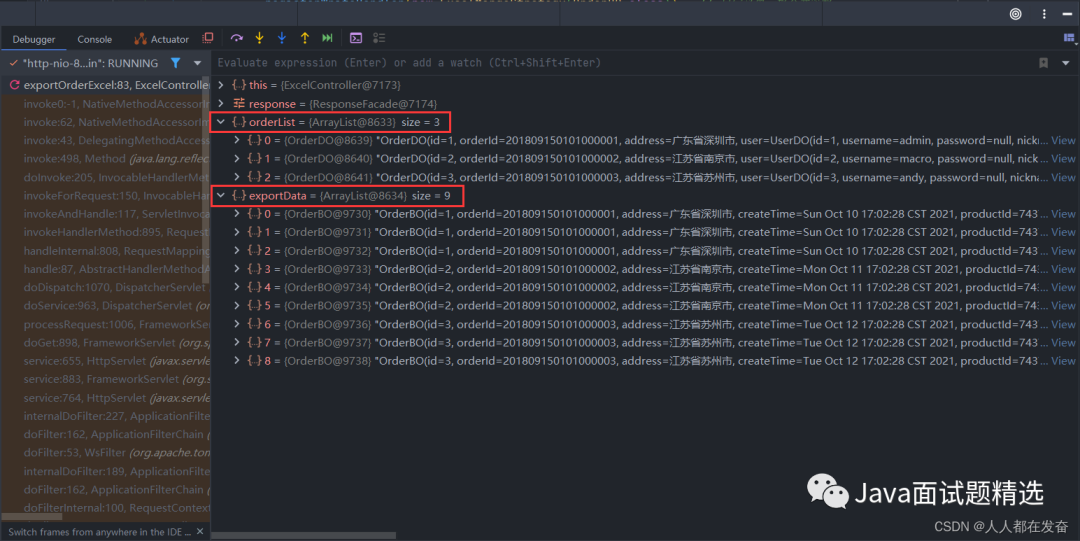Expand the 'this' ExcelController variable
The image size is (1080, 541).
point(221,85)
